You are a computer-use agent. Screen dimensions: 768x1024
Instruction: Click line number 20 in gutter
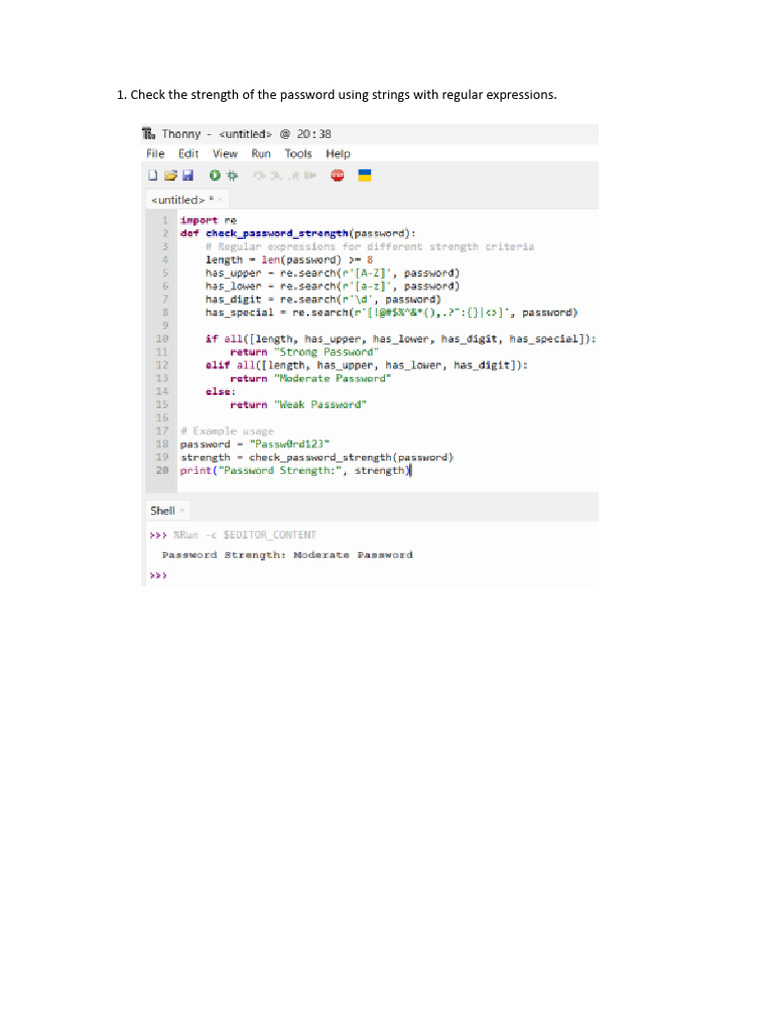pyautogui.click(x=162, y=470)
